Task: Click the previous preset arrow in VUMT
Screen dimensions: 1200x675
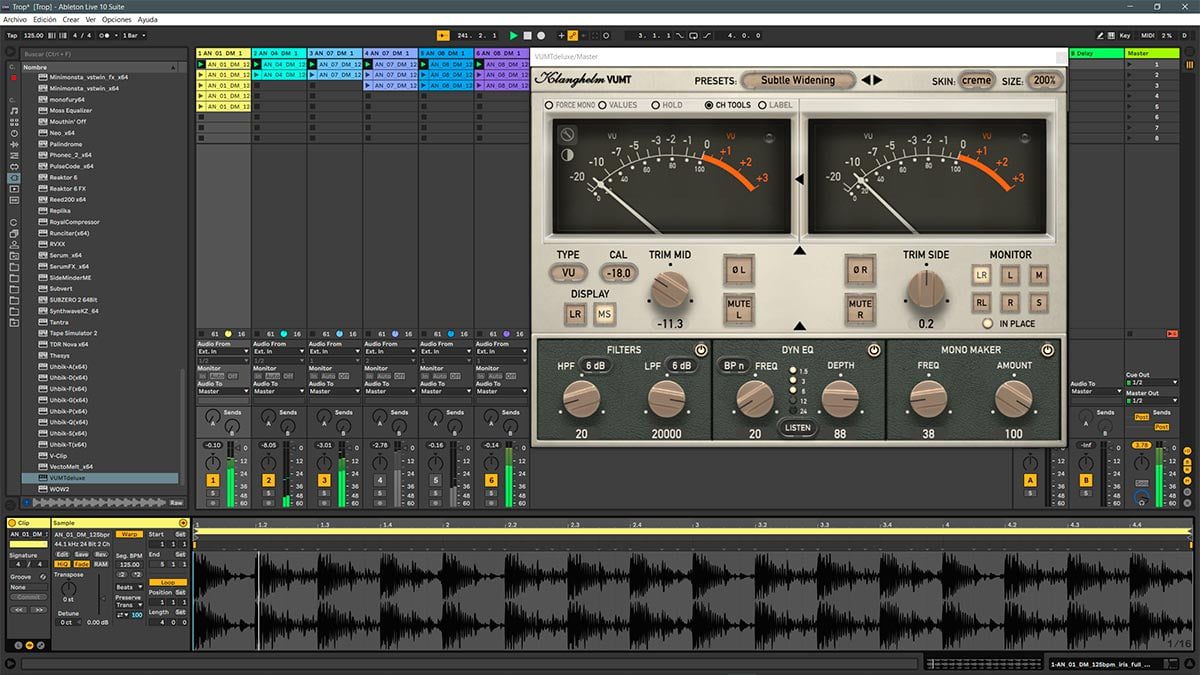Action: 867,80
